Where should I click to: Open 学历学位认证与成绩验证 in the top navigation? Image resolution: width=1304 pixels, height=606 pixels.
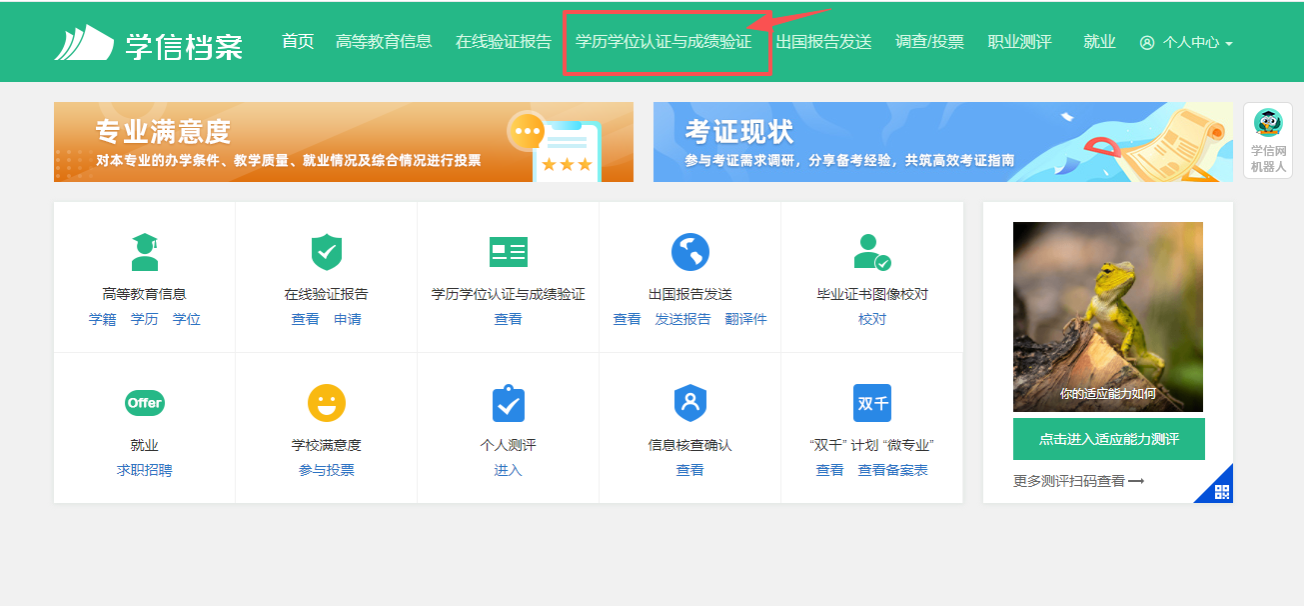click(663, 42)
